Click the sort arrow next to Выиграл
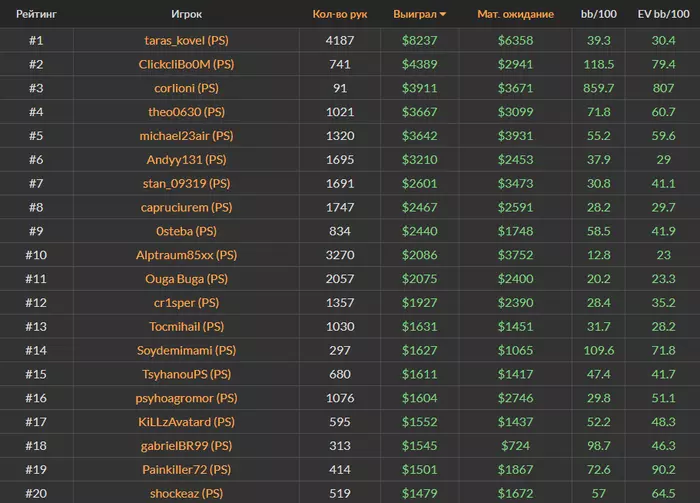This screenshot has width=700, height=503. point(443,15)
